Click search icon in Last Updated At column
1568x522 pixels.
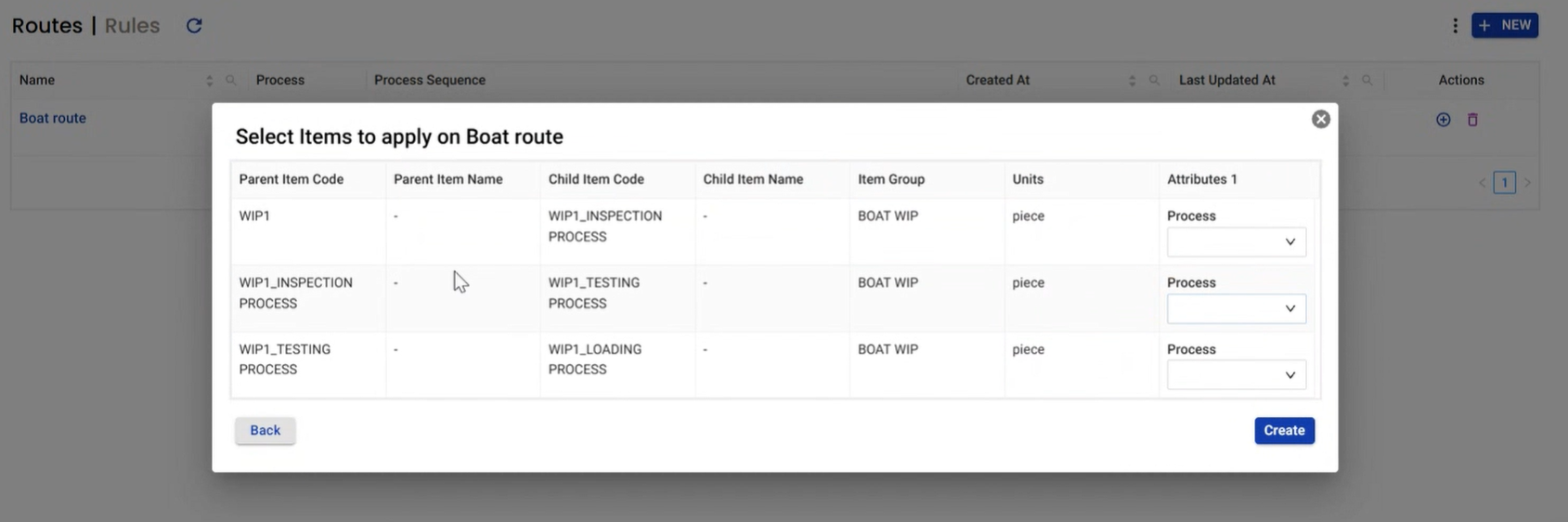point(1367,81)
